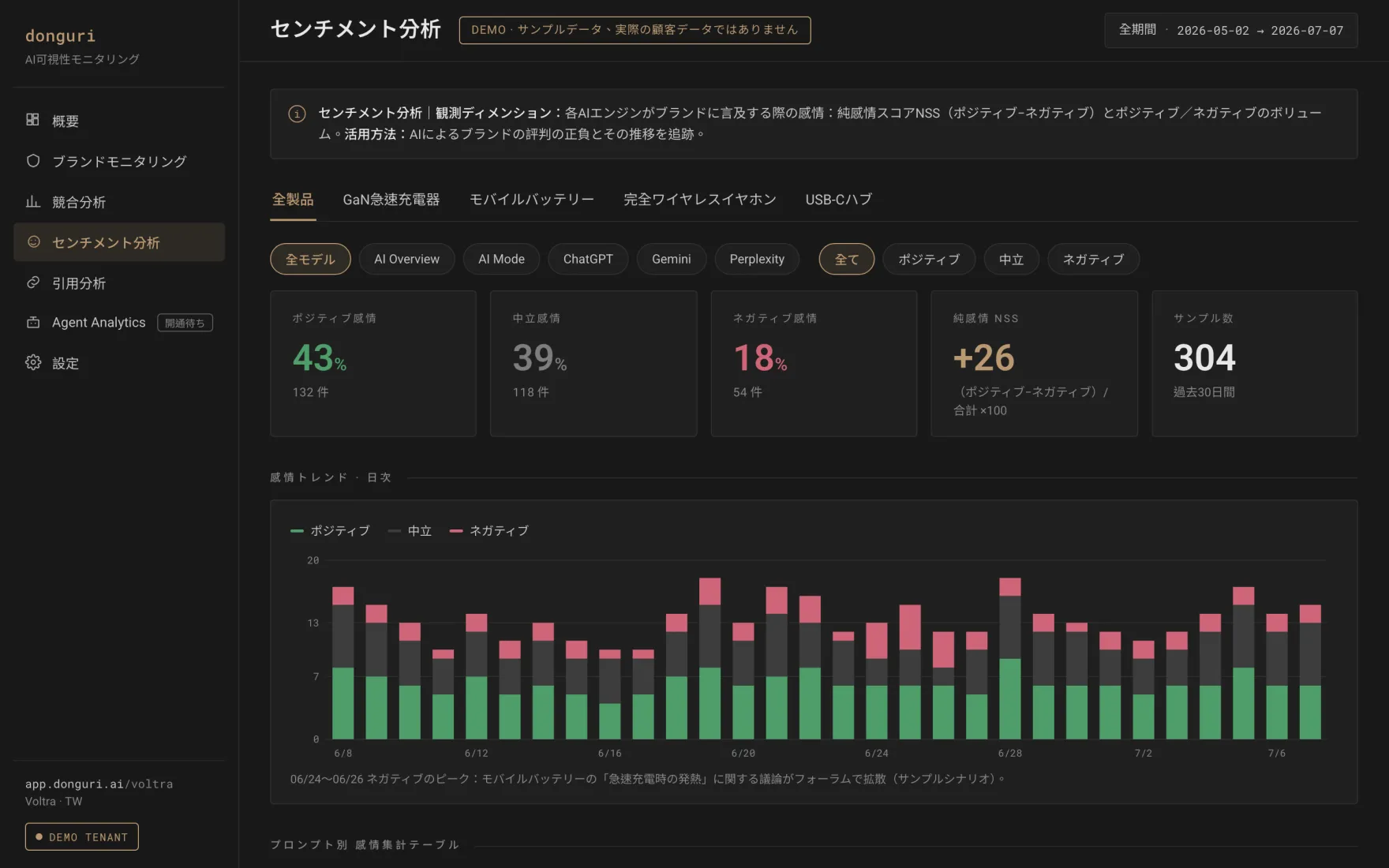Filter by Gemini model
Screen dimensions: 1389x868
tap(671, 259)
